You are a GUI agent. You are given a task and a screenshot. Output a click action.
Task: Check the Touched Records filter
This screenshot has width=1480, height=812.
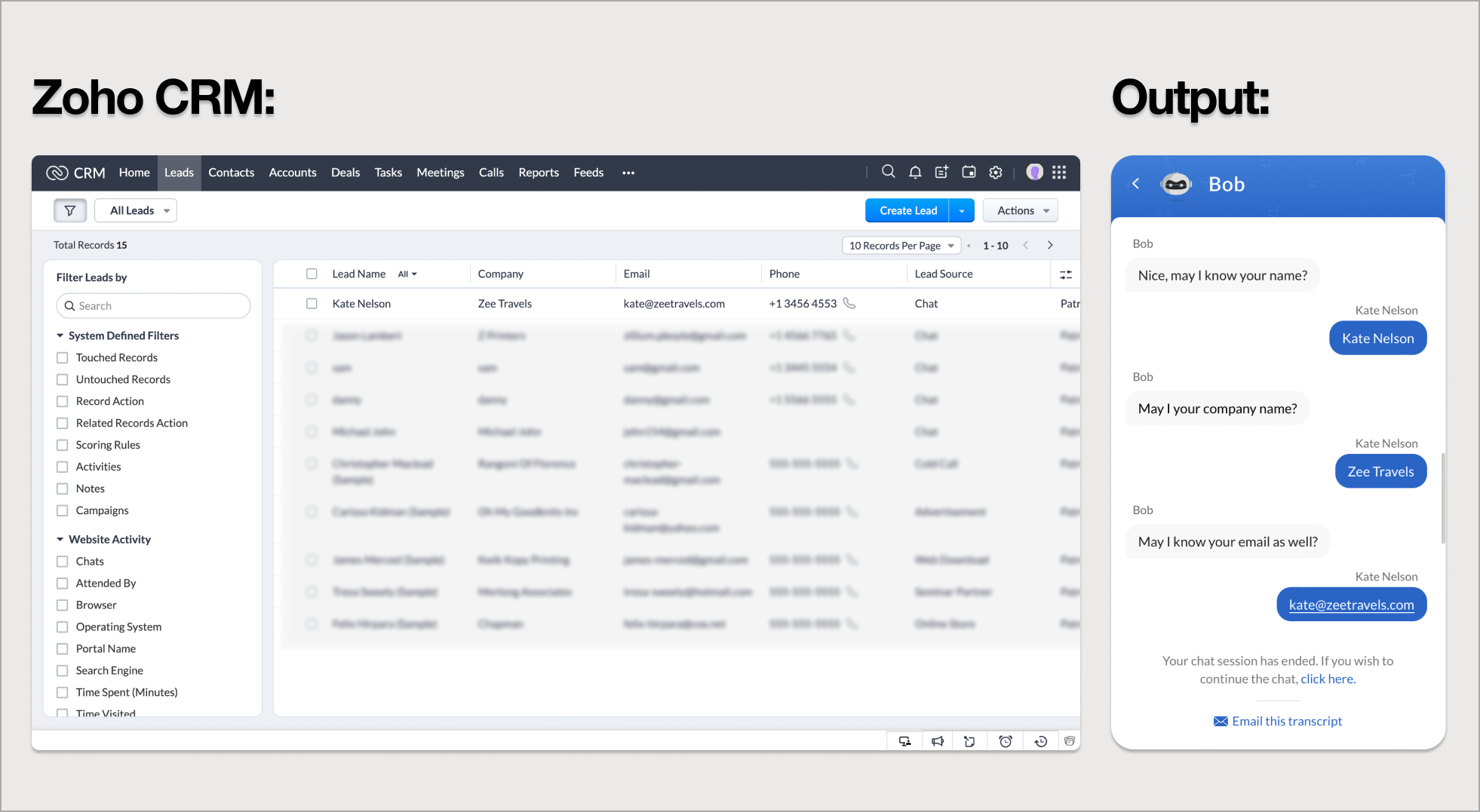pos(63,357)
